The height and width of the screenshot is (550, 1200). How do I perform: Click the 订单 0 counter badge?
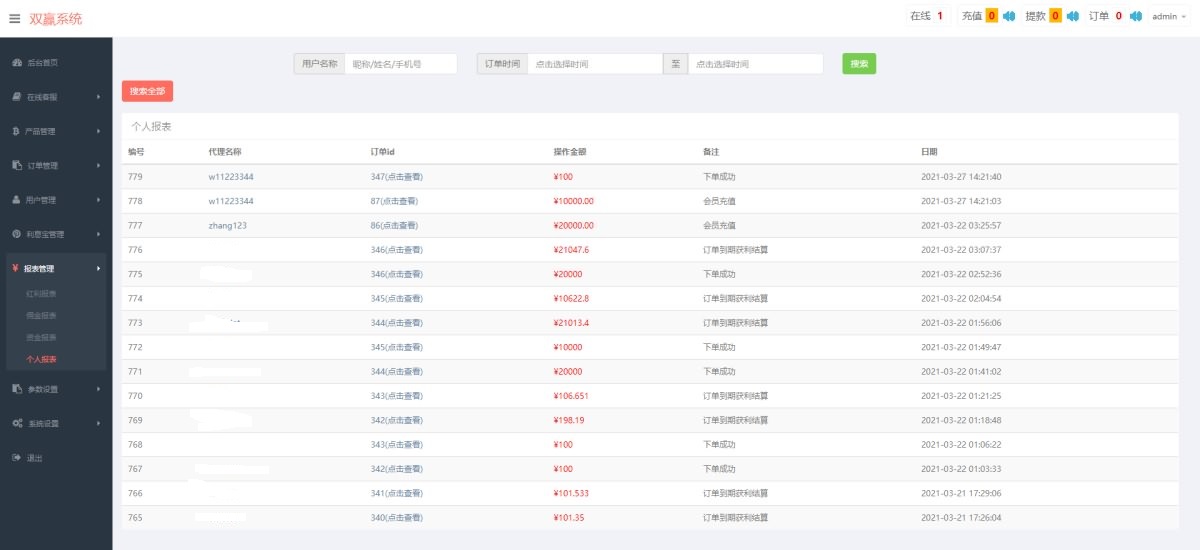coord(1118,16)
